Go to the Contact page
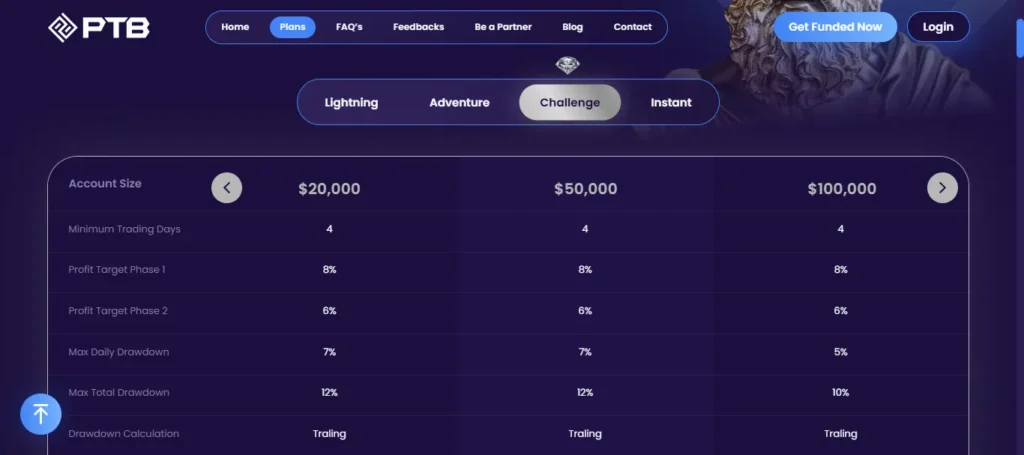Screen dimensions: 1024x455 632,27
